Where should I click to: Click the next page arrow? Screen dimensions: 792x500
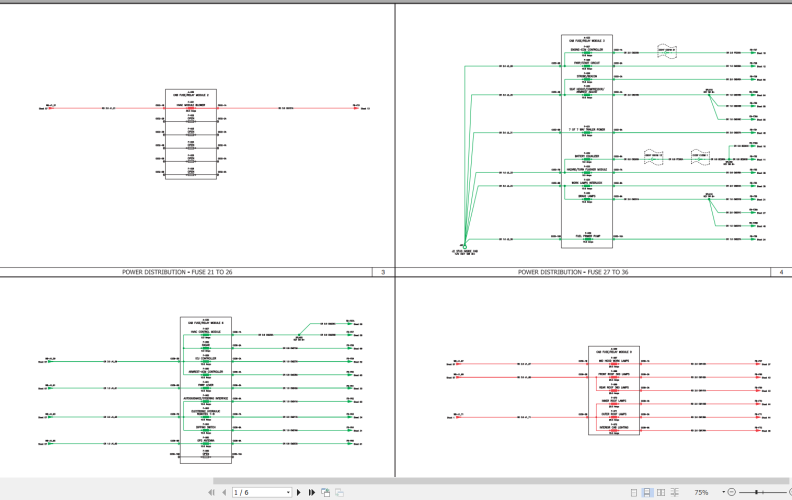299,492
